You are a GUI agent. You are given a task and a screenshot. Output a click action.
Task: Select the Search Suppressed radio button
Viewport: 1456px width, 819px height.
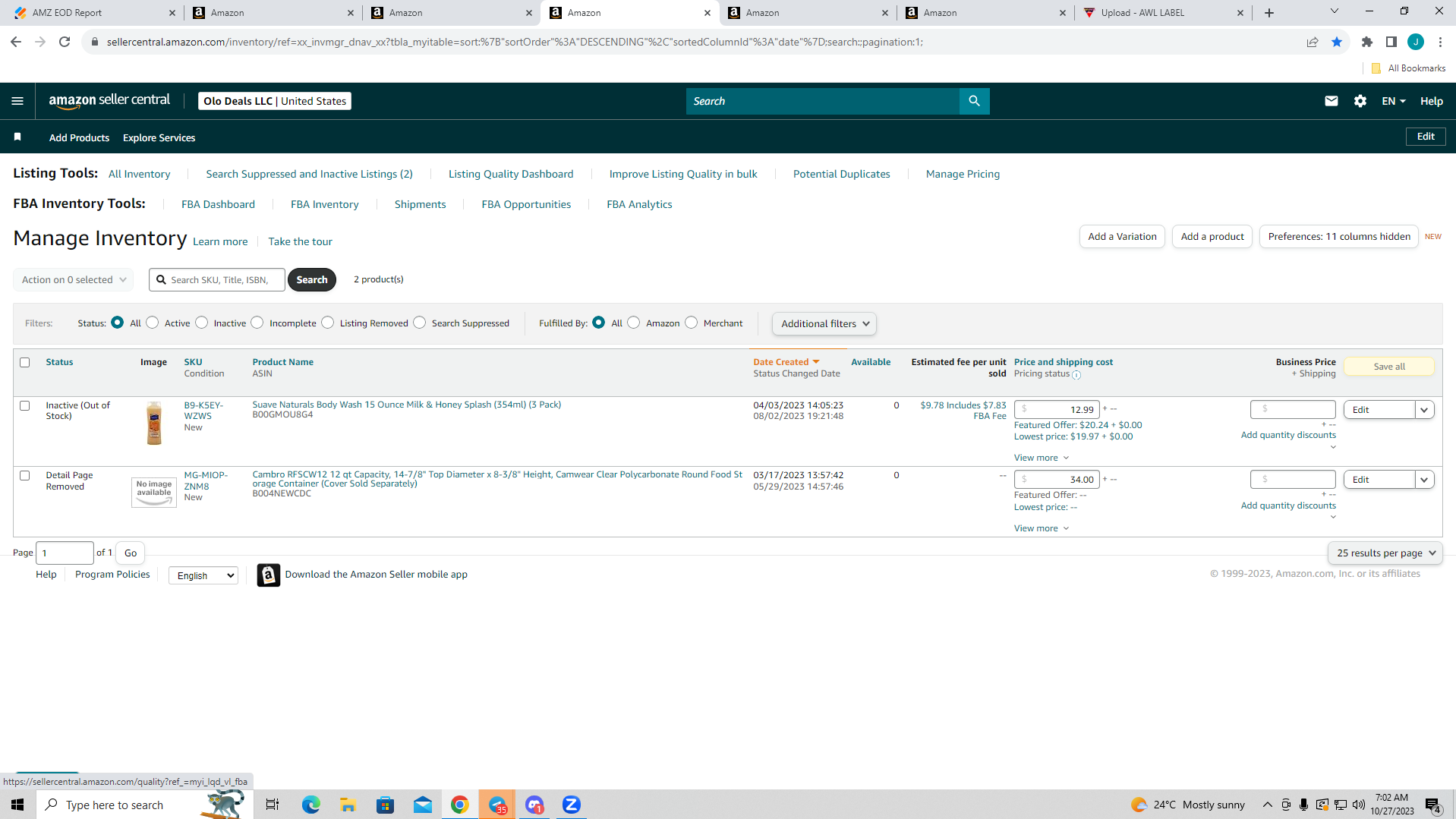420,323
